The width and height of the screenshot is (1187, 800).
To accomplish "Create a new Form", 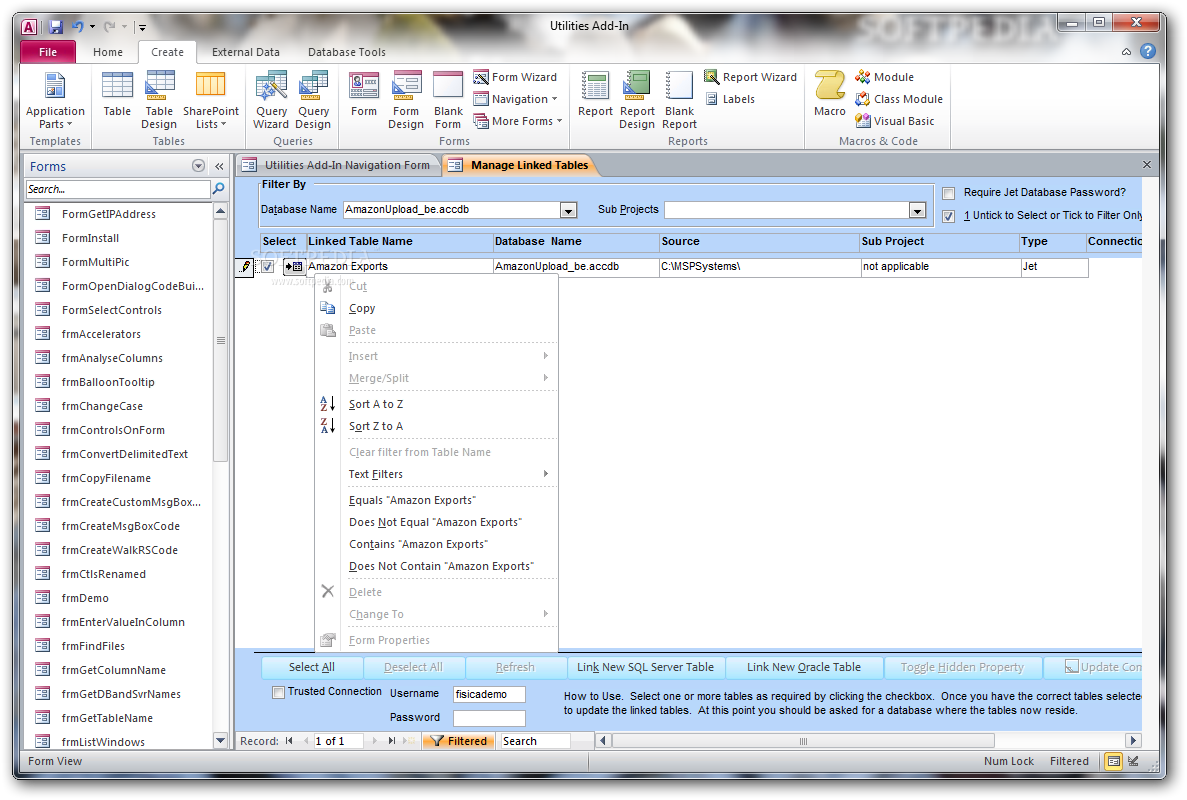I will point(363,95).
